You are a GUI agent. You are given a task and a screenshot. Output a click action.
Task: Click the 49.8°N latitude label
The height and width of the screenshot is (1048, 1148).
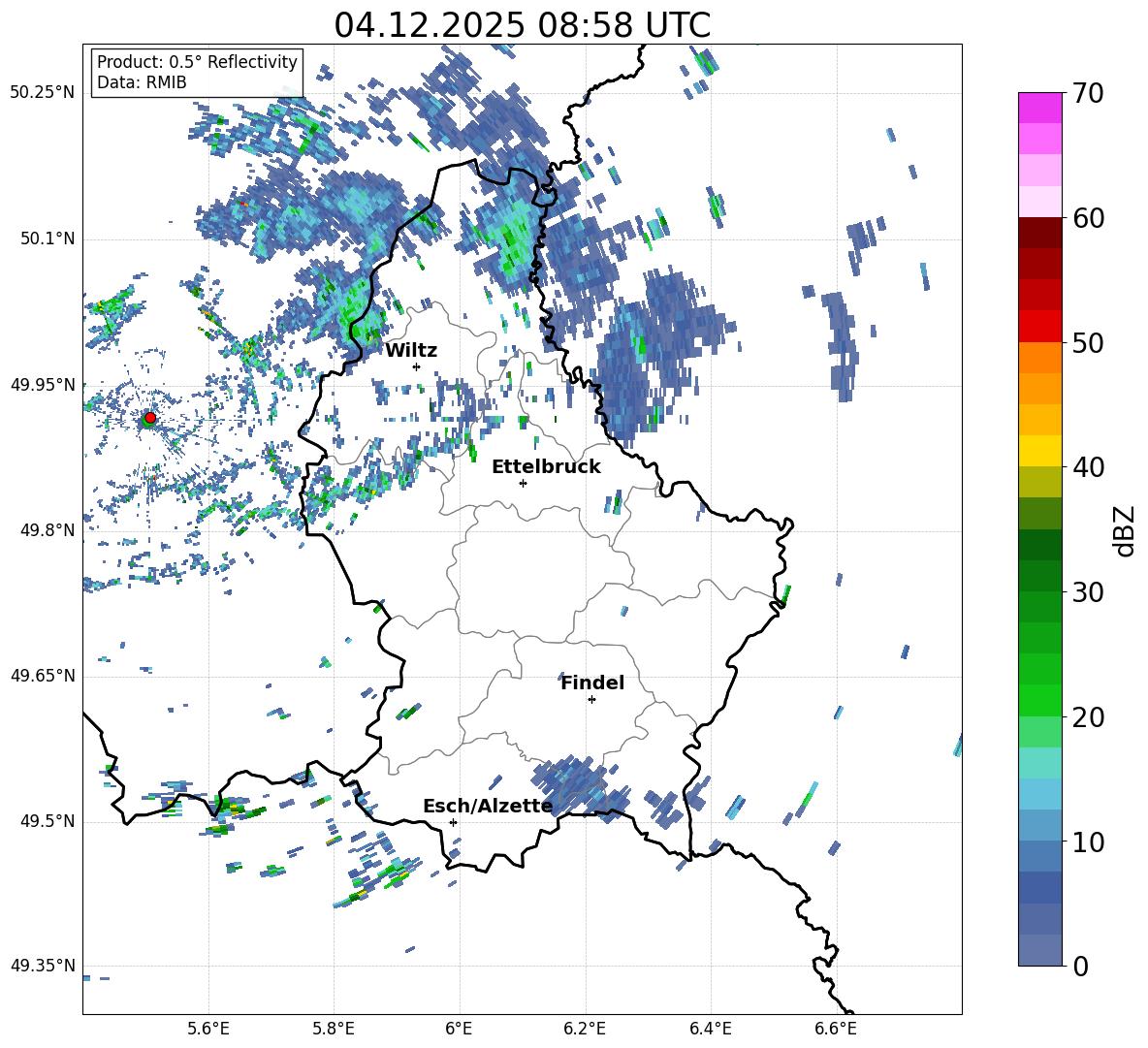48,530
